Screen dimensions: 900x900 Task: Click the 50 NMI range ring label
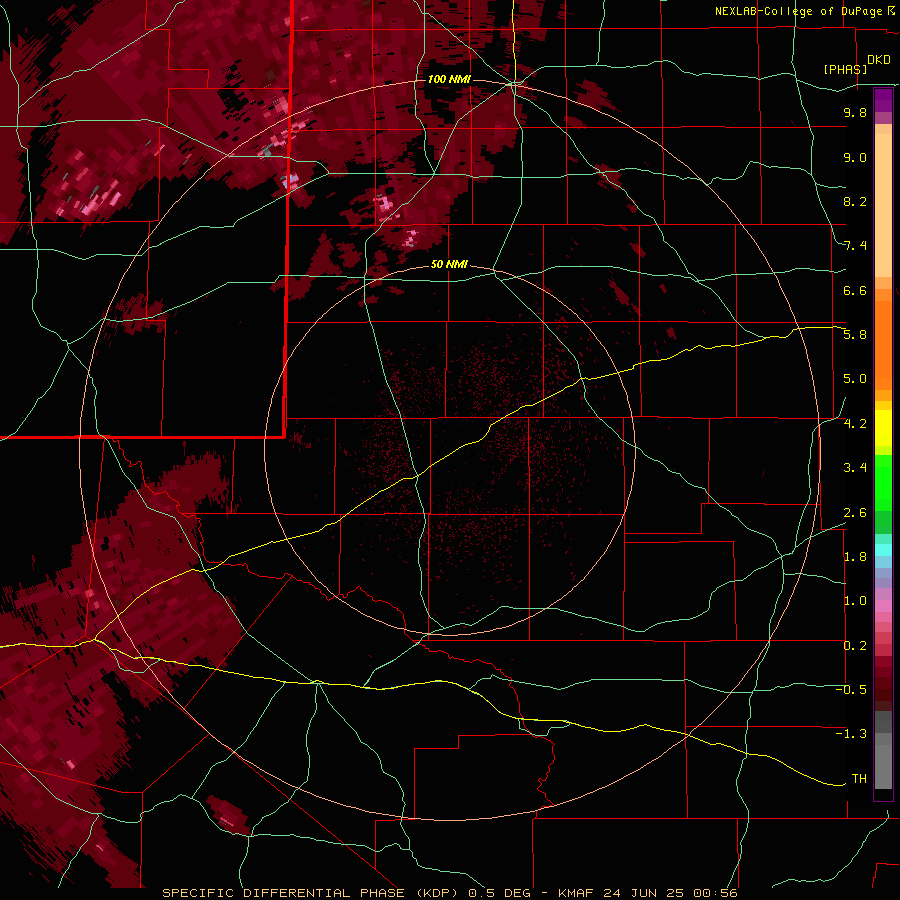449,264
